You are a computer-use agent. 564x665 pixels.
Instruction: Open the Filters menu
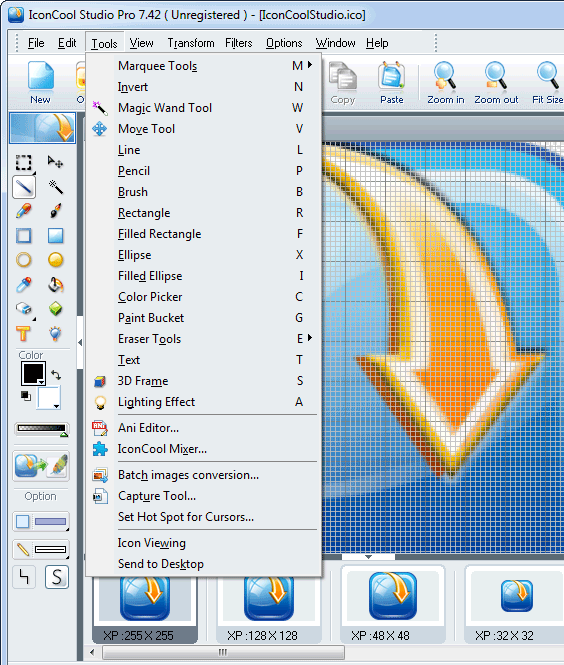click(x=238, y=43)
